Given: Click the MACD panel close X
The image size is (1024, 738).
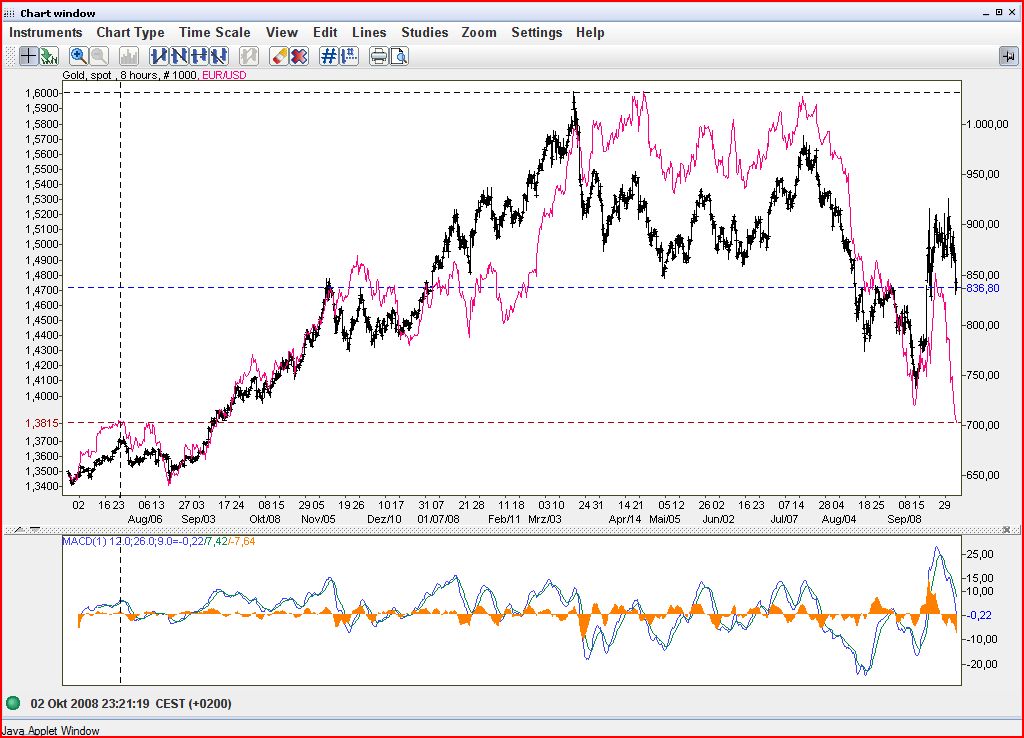Looking at the screenshot, I should coord(1006,530).
